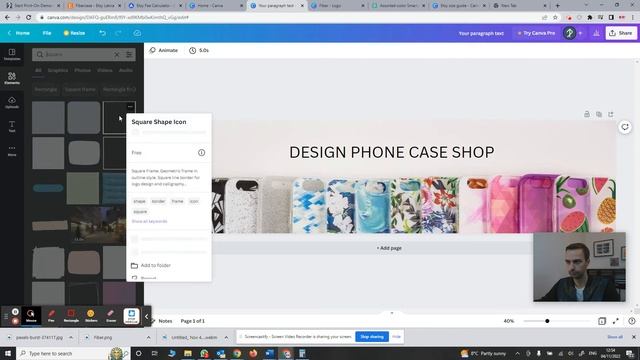This screenshot has width=640, height=360.
Task: Go back to Home
Action: (x=19, y=33)
